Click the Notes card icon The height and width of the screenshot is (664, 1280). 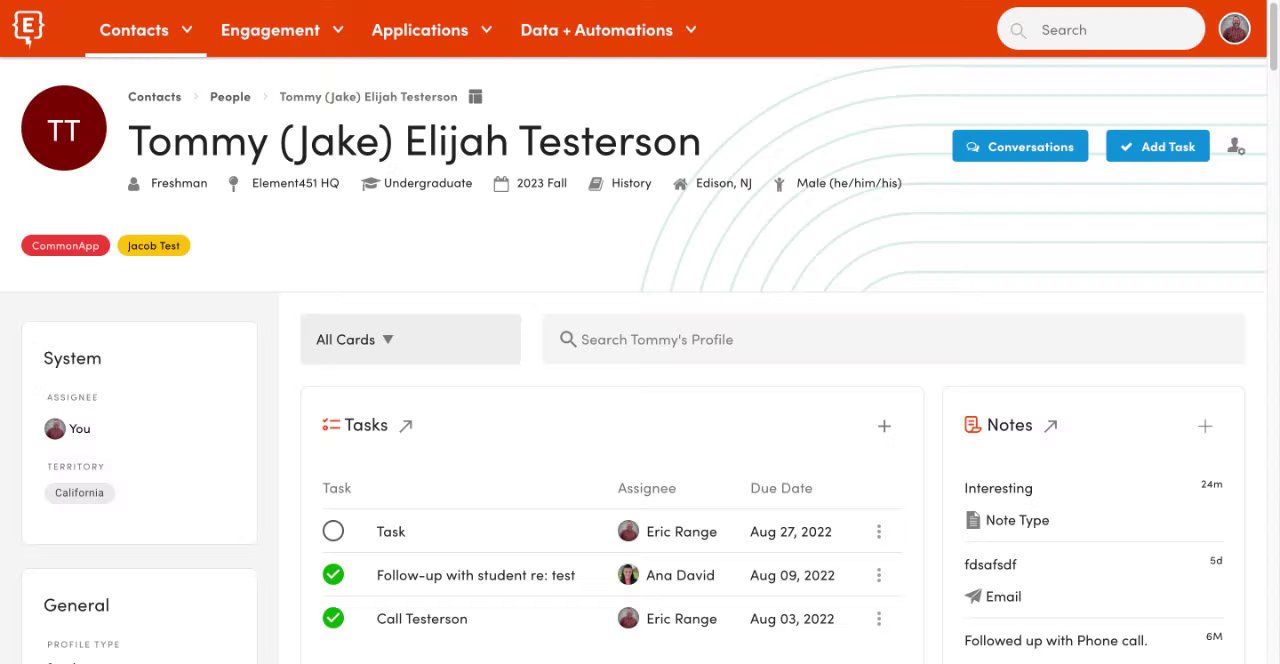[972, 425]
